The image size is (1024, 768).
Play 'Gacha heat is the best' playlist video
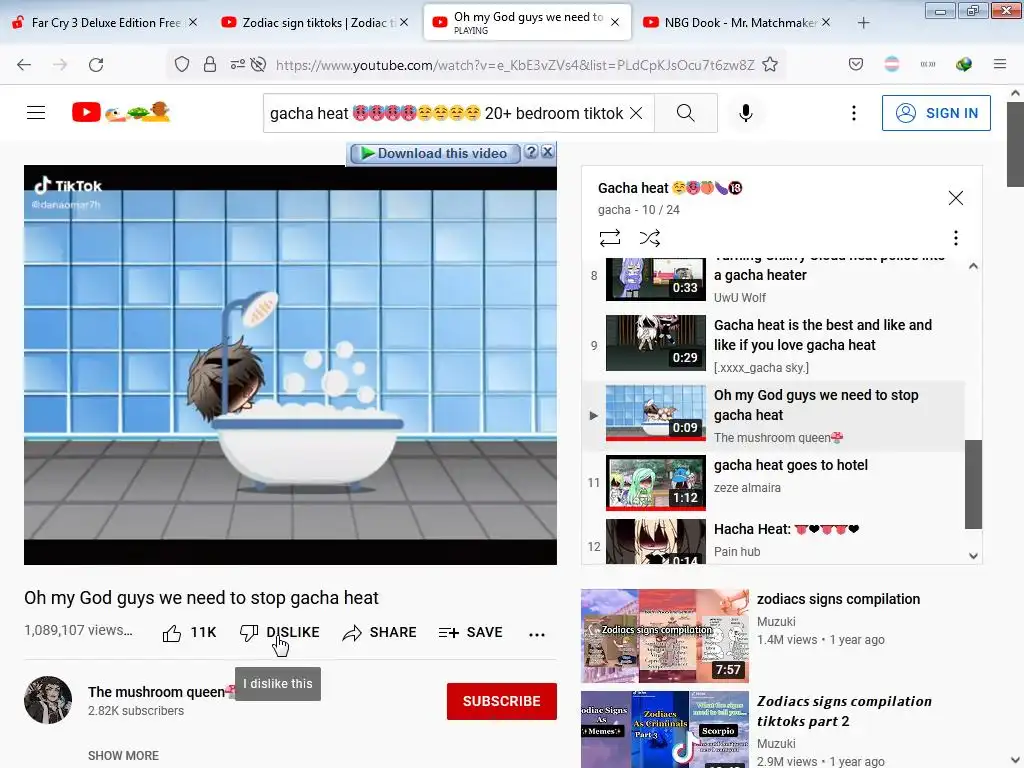point(773,345)
